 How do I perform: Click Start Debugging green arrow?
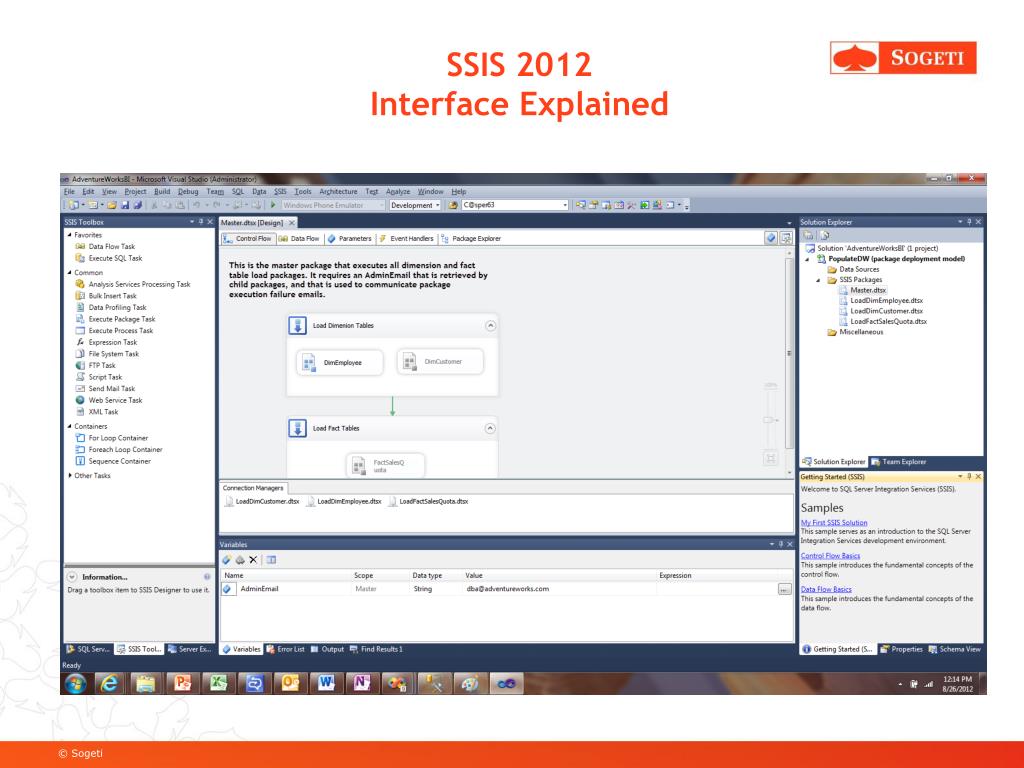tap(273, 205)
